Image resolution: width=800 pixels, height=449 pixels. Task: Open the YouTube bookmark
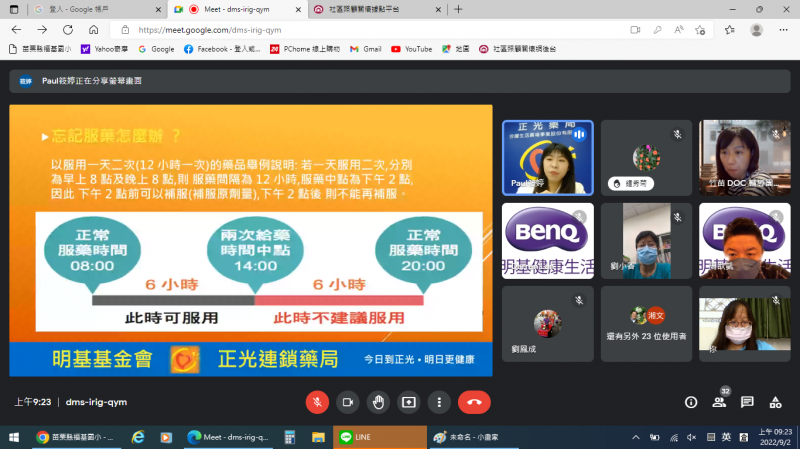pyautogui.click(x=412, y=49)
